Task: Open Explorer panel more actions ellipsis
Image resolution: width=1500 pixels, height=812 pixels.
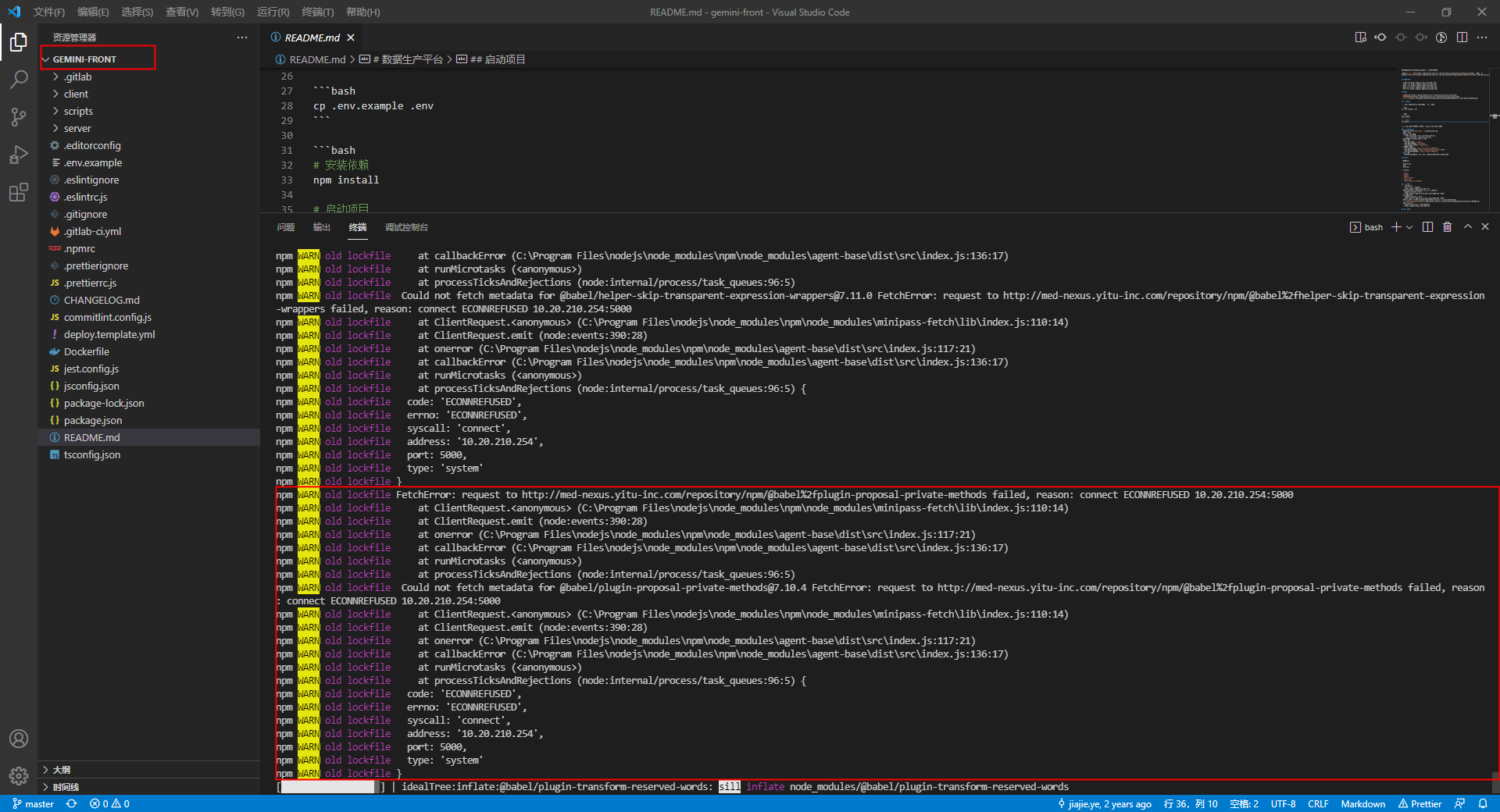Action: [242, 37]
